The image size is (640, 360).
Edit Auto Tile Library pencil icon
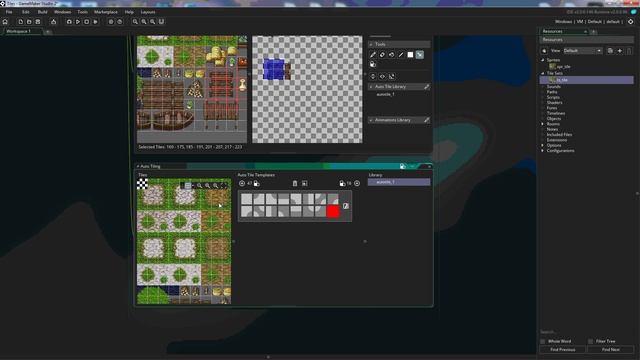(x=427, y=87)
